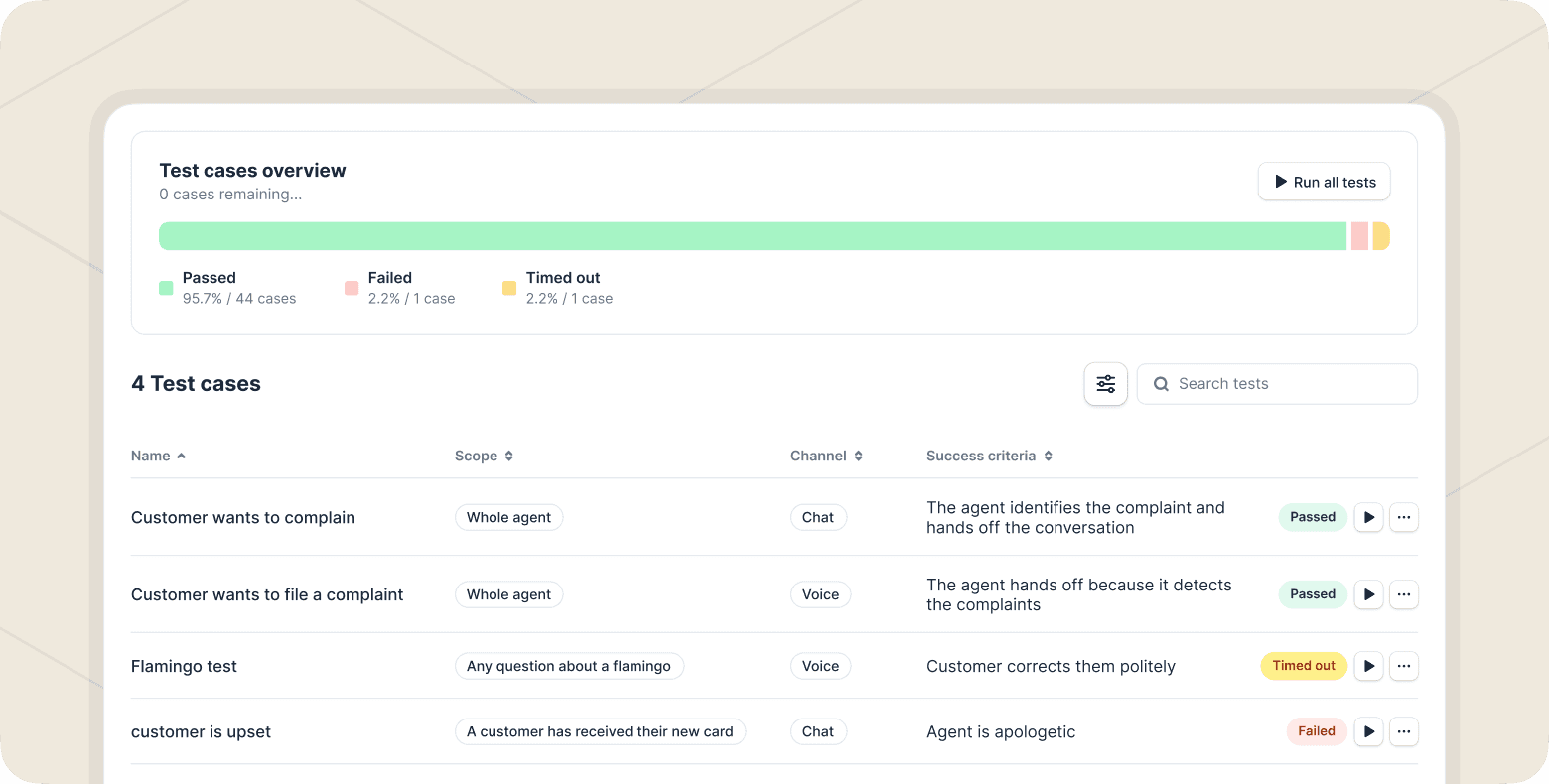1549x784 pixels.
Task: Click Voice tag on Flamingo test row
Action: pyautogui.click(x=820, y=666)
